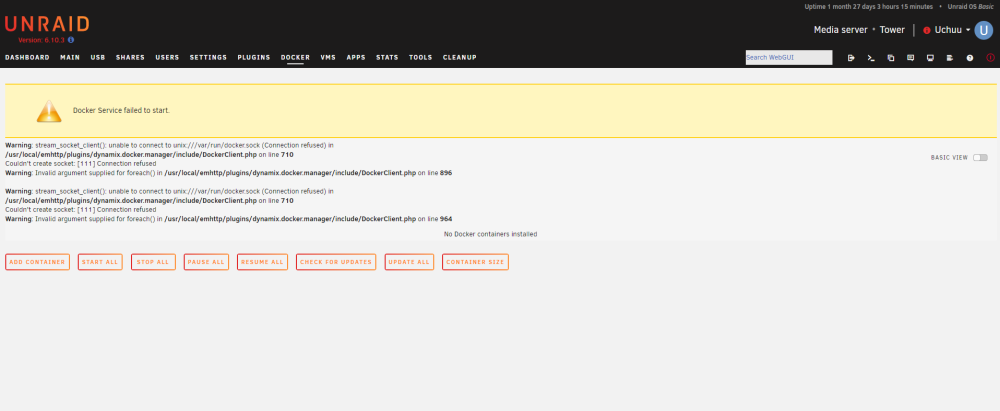Click the 'Docker Service failed to start.' message
Image resolution: width=1000 pixels, height=411 pixels.
pyautogui.click(x=121, y=110)
